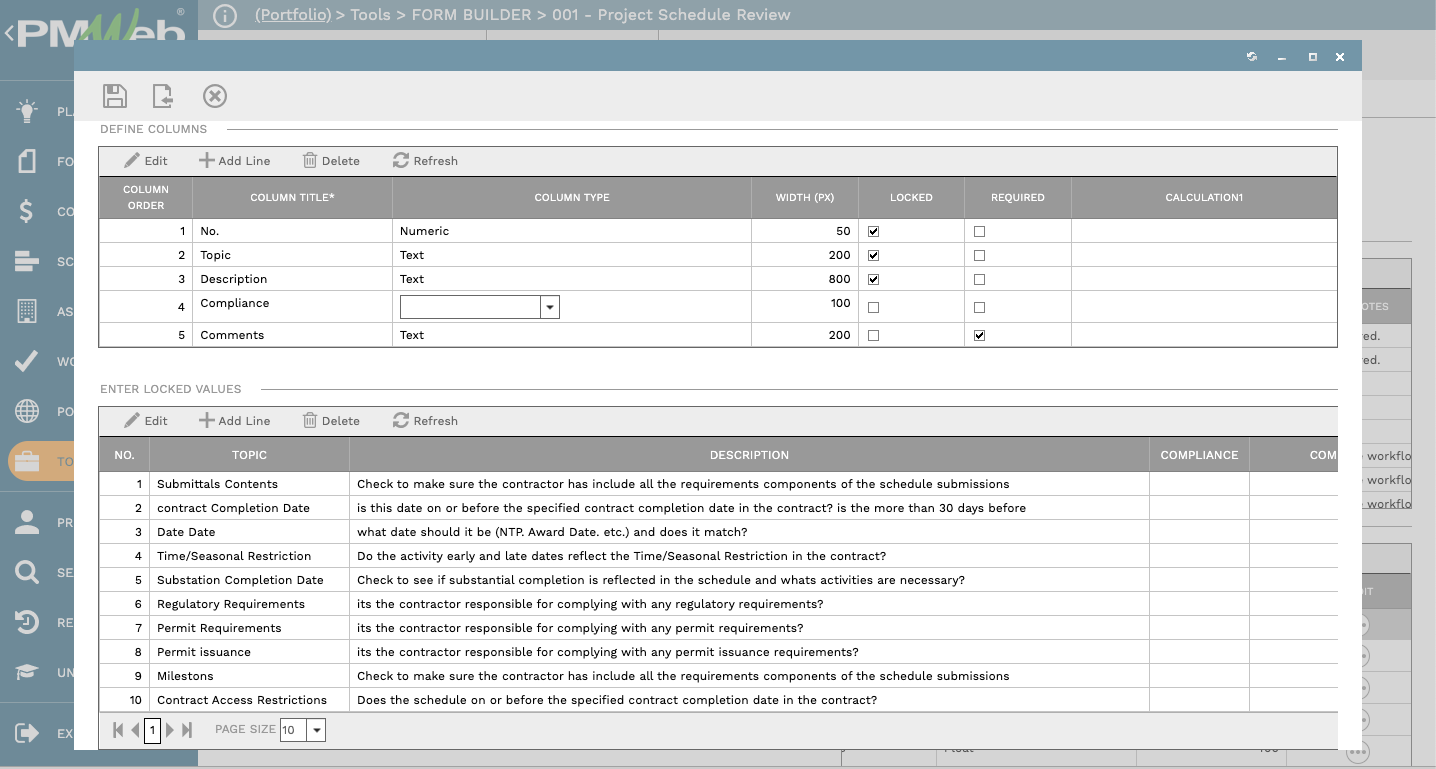Image resolution: width=1436 pixels, height=769 pixels.
Task: Toggle Locked checkbox for Description column
Action: 874,279
